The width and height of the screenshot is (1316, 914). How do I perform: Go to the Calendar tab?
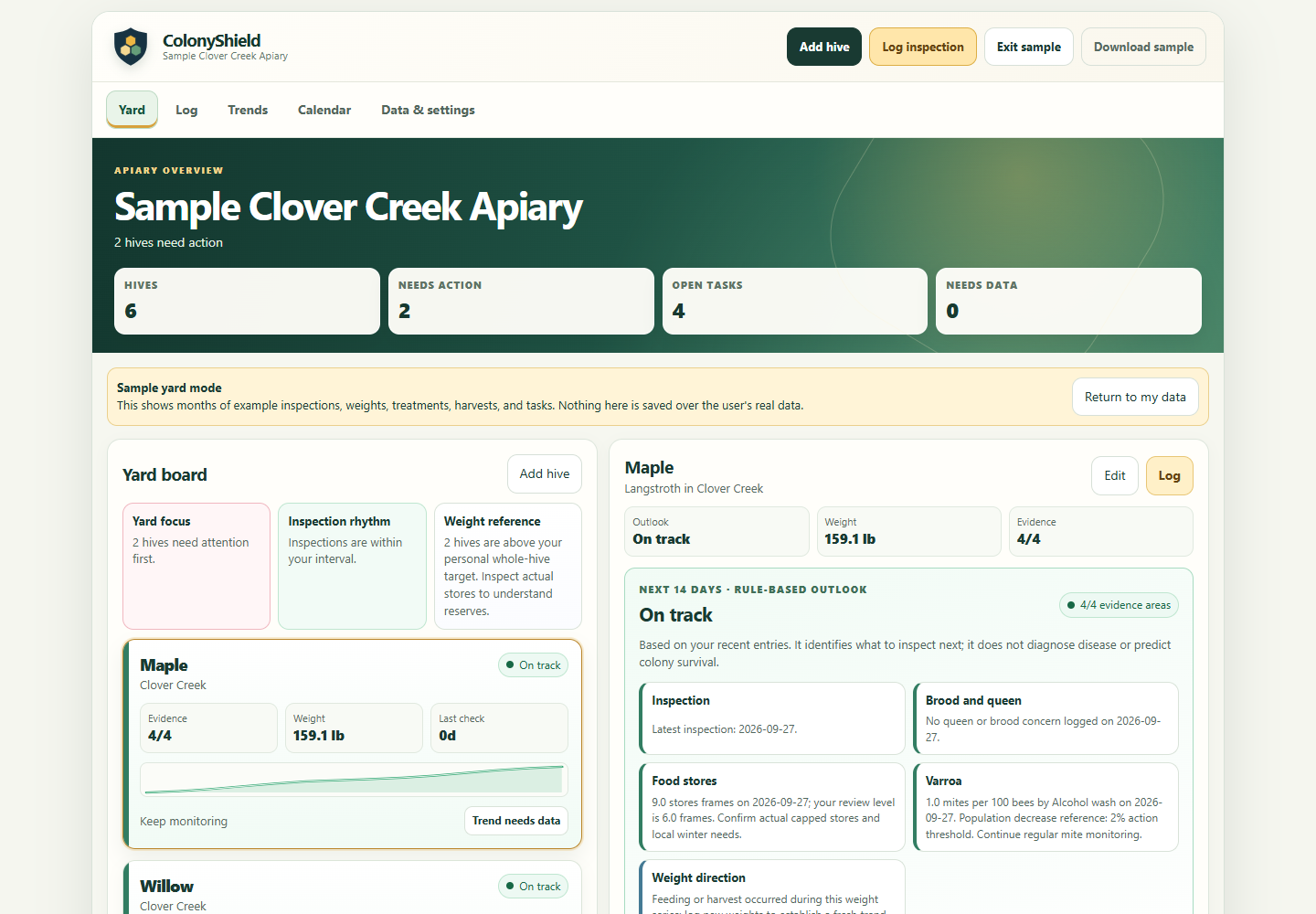click(x=324, y=110)
